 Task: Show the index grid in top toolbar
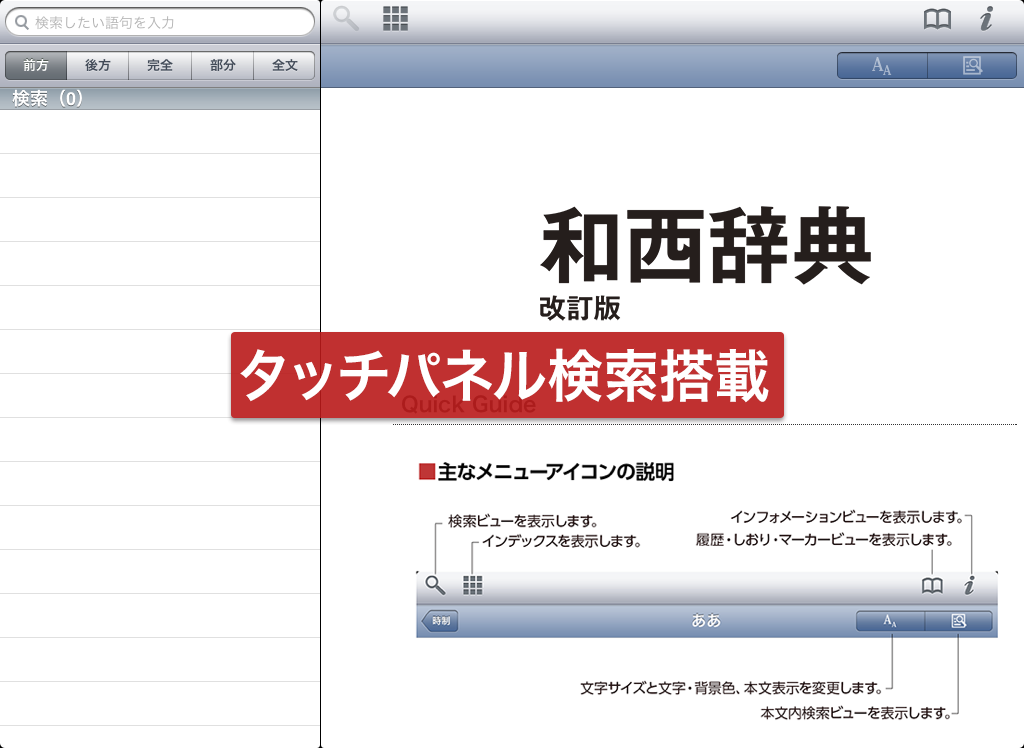396,19
